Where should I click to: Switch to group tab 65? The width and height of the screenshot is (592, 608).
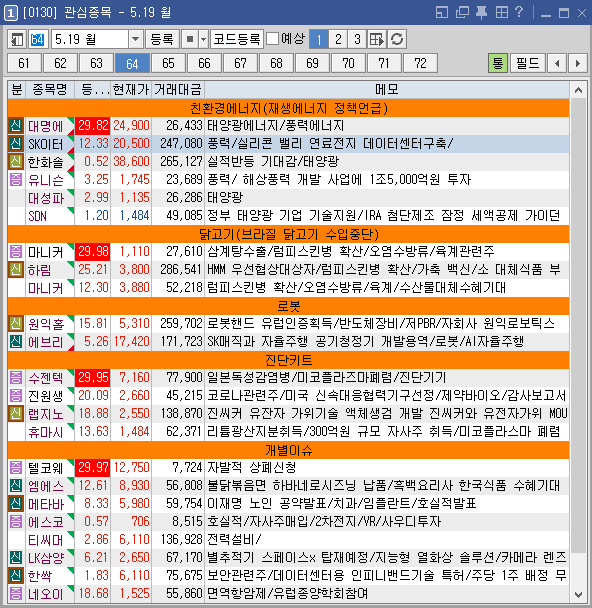pyautogui.click(x=168, y=63)
